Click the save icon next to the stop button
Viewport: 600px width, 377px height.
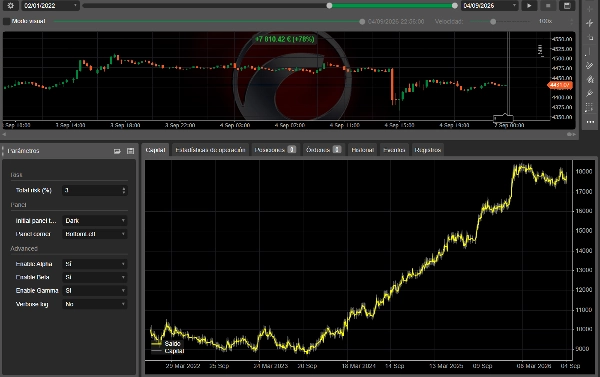[567, 5]
